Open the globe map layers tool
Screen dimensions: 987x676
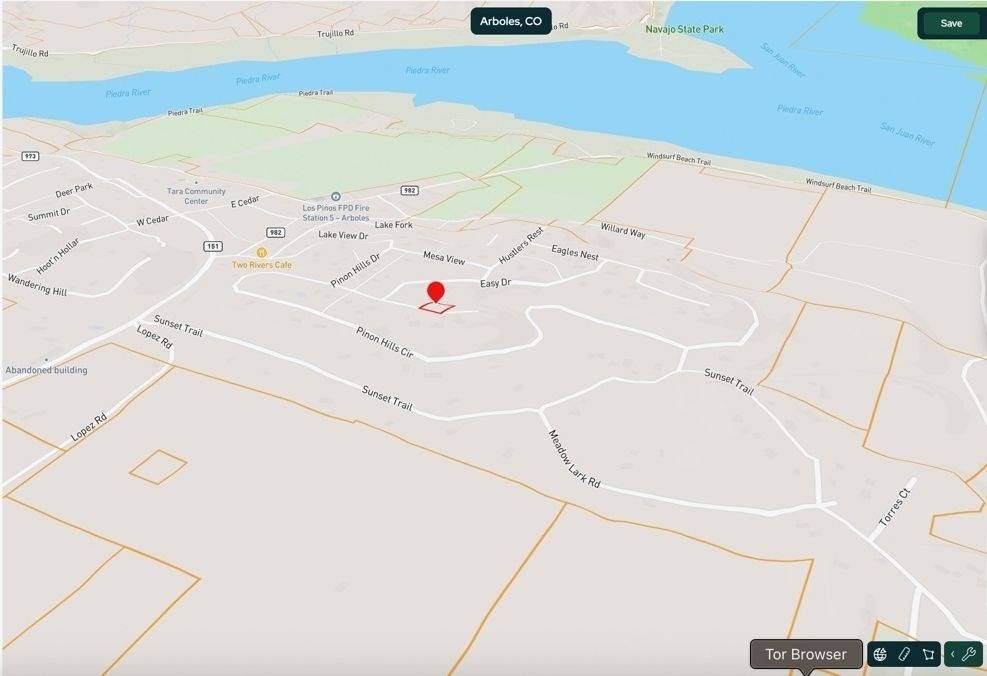[880, 655]
